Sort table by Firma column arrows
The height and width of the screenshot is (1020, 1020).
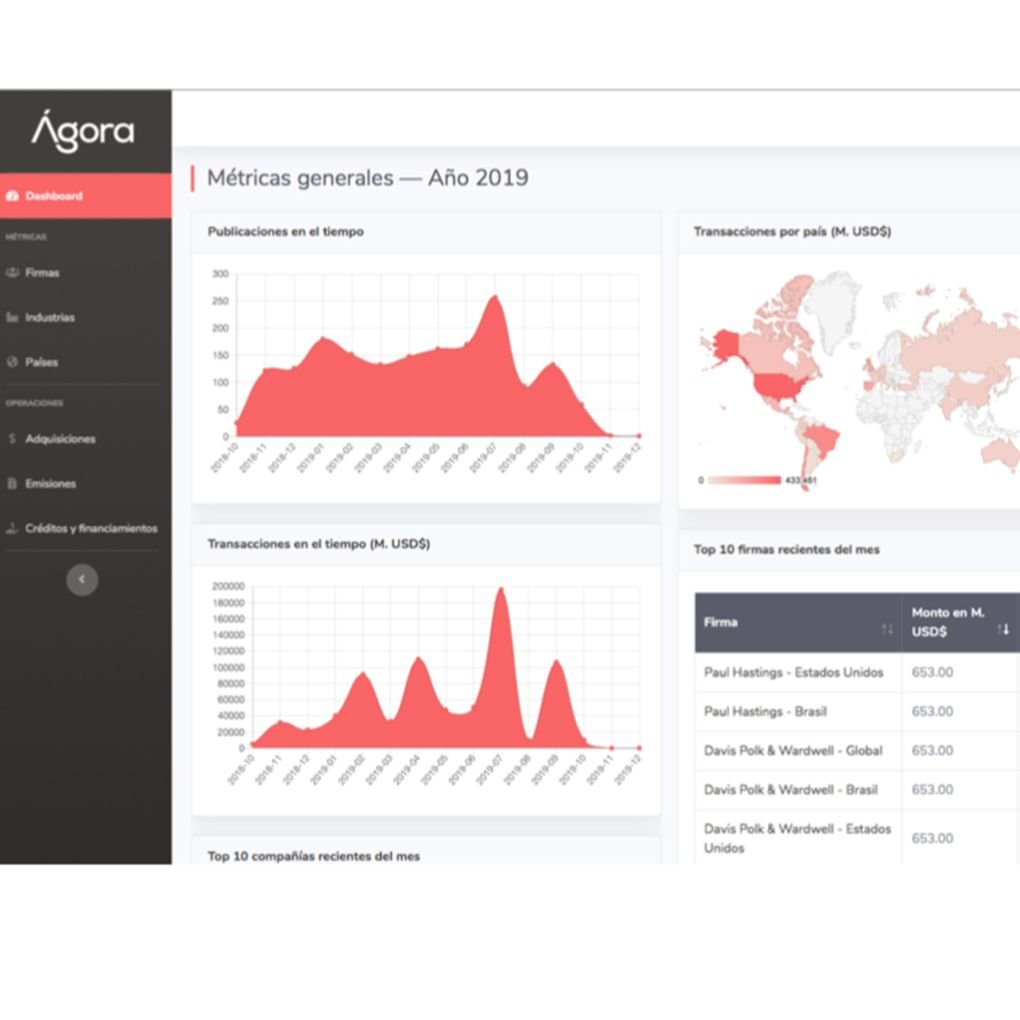pyautogui.click(x=886, y=628)
